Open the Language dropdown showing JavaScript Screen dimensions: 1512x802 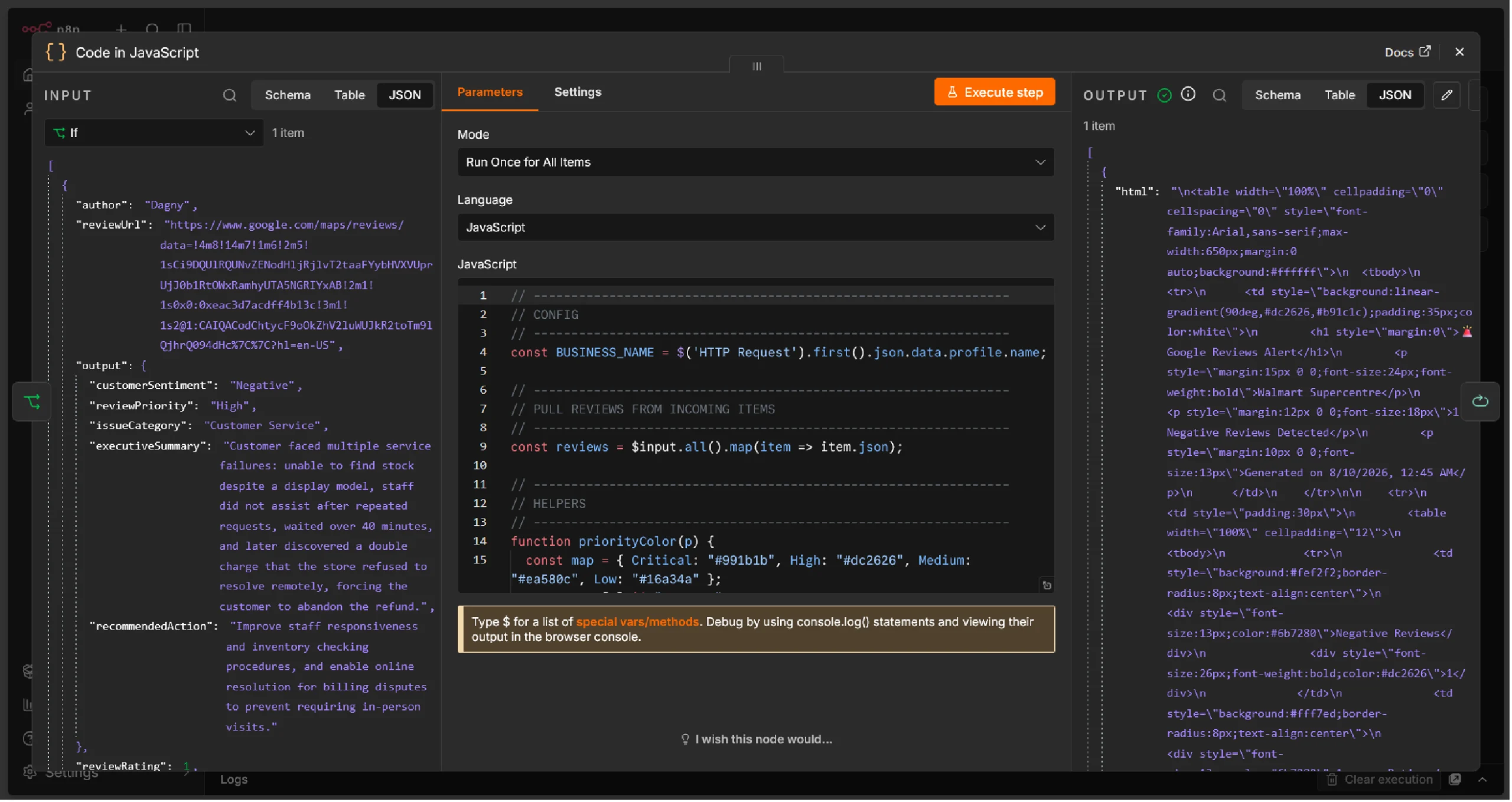(x=757, y=227)
